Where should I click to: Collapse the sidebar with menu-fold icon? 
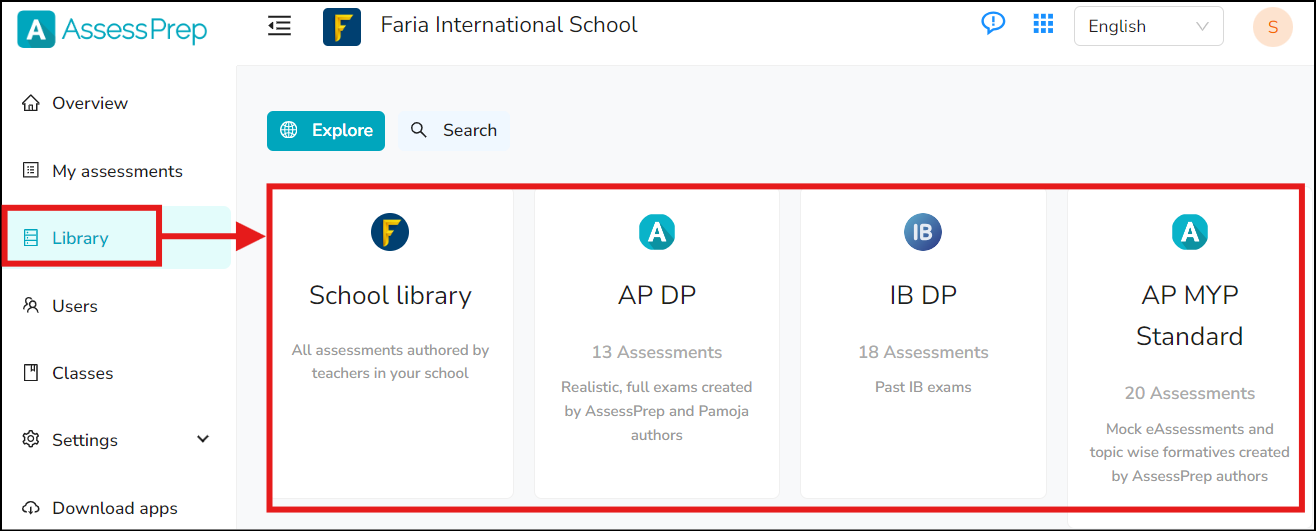pyautogui.click(x=280, y=26)
